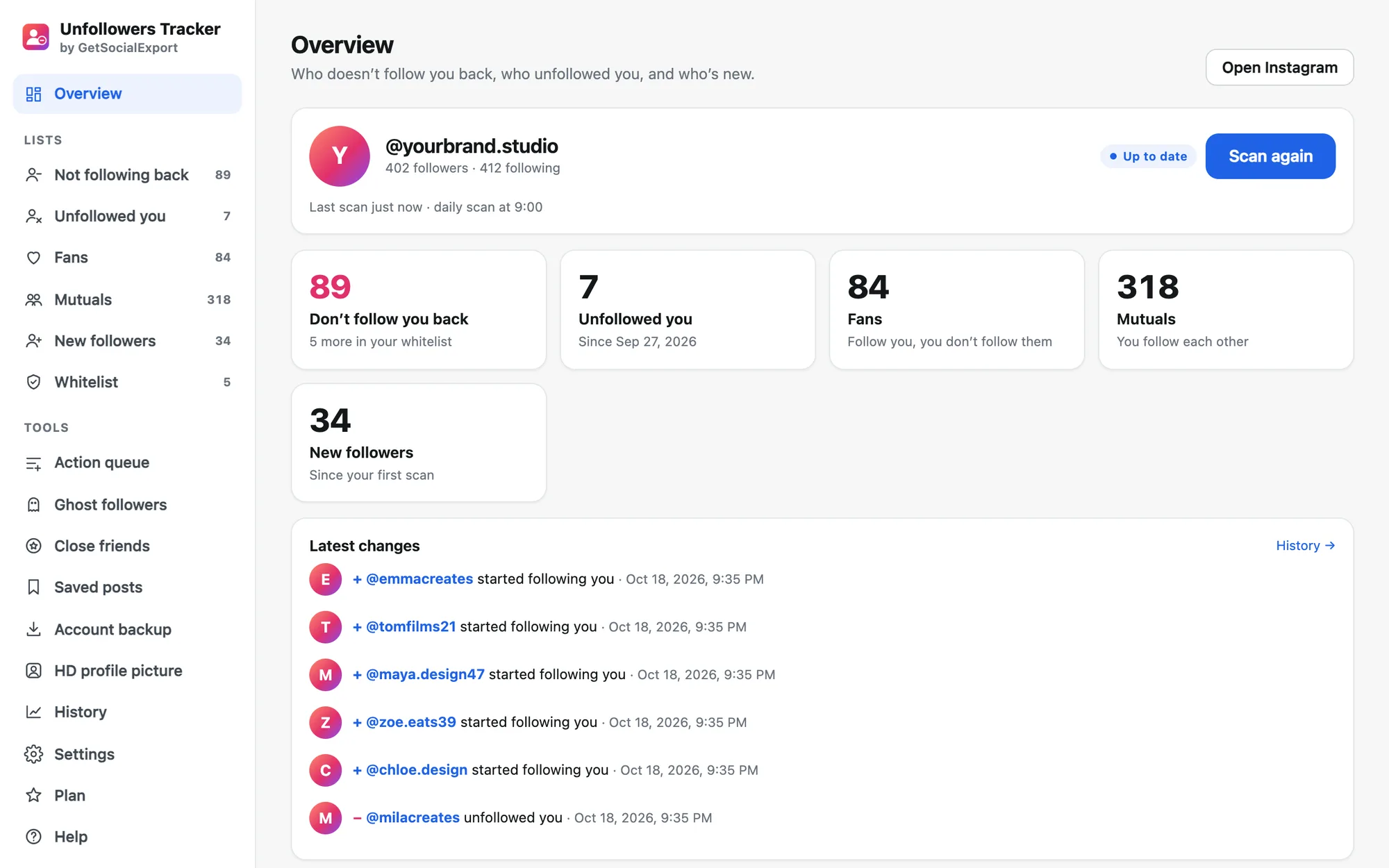This screenshot has height=868, width=1389.
Task: Go to Mutuals in the sidebar
Action: pos(128,300)
